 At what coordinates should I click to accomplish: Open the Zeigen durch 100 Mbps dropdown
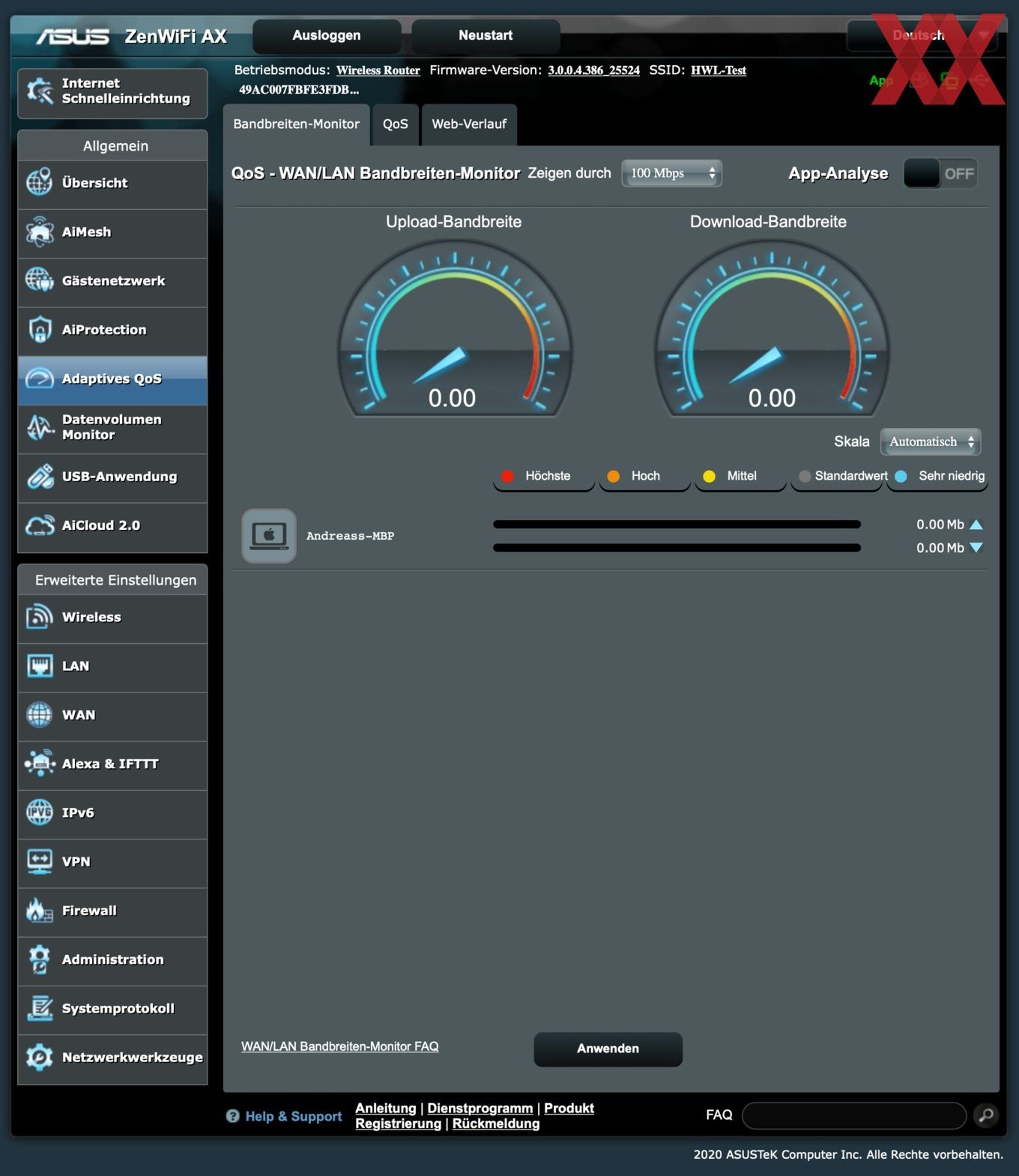pos(671,173)
